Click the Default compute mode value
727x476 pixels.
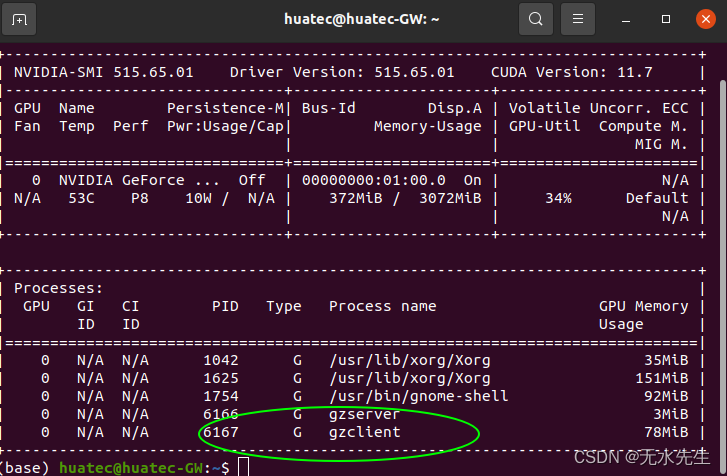(657, 198)
